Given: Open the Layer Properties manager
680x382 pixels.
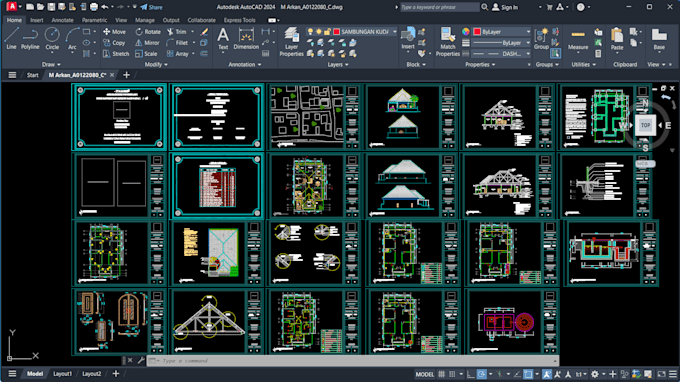Looking at the screenshot, I should (291, 42).
